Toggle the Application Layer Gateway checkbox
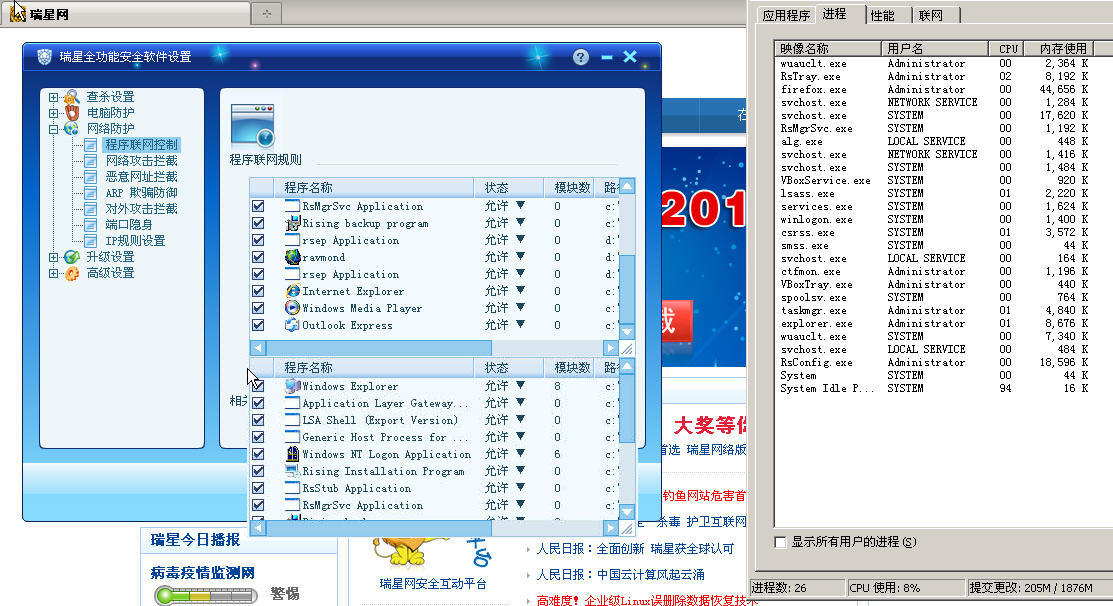1113x606 pixels. coord(258,403)
